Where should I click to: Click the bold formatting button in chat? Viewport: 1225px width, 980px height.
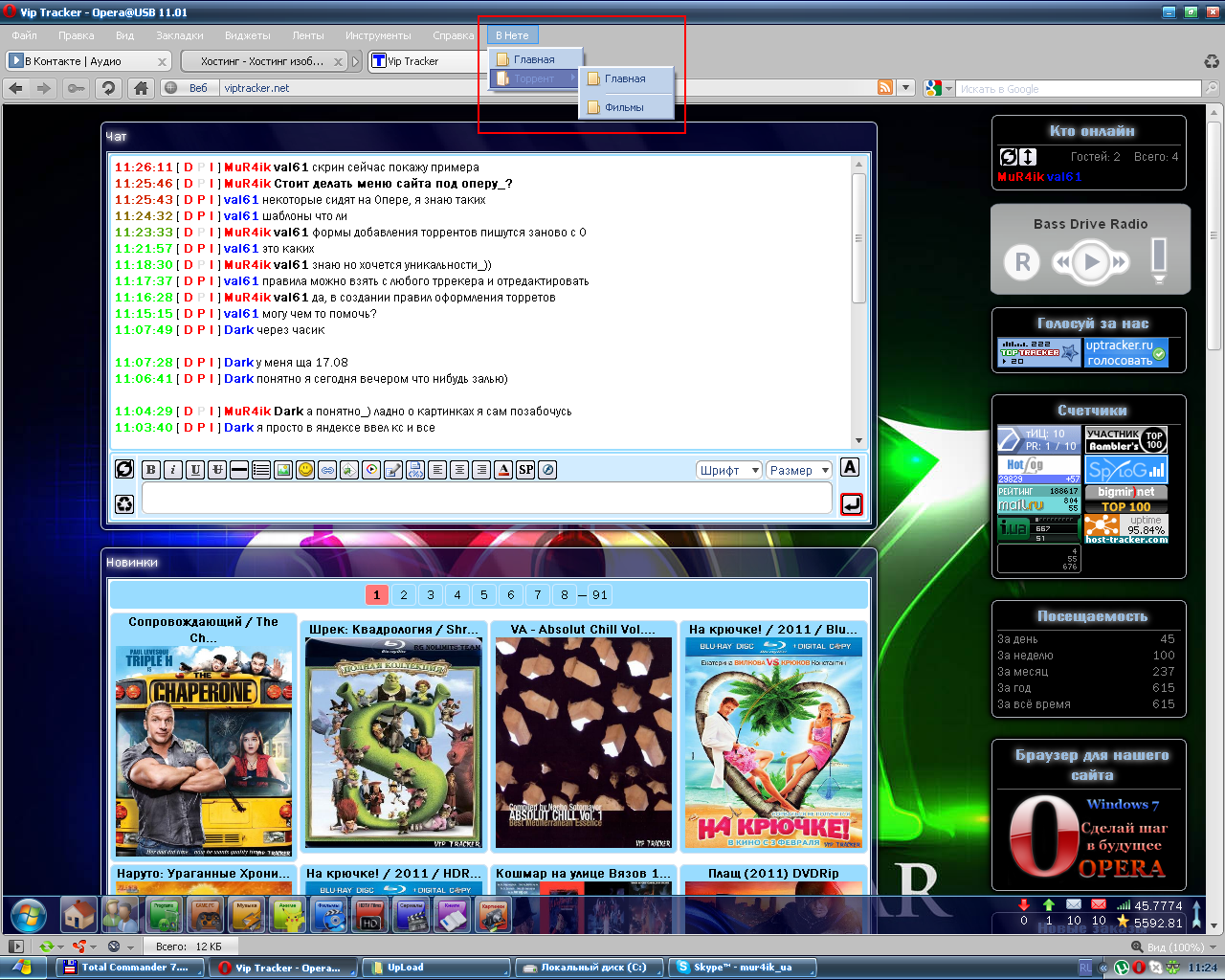pos(150,470)
